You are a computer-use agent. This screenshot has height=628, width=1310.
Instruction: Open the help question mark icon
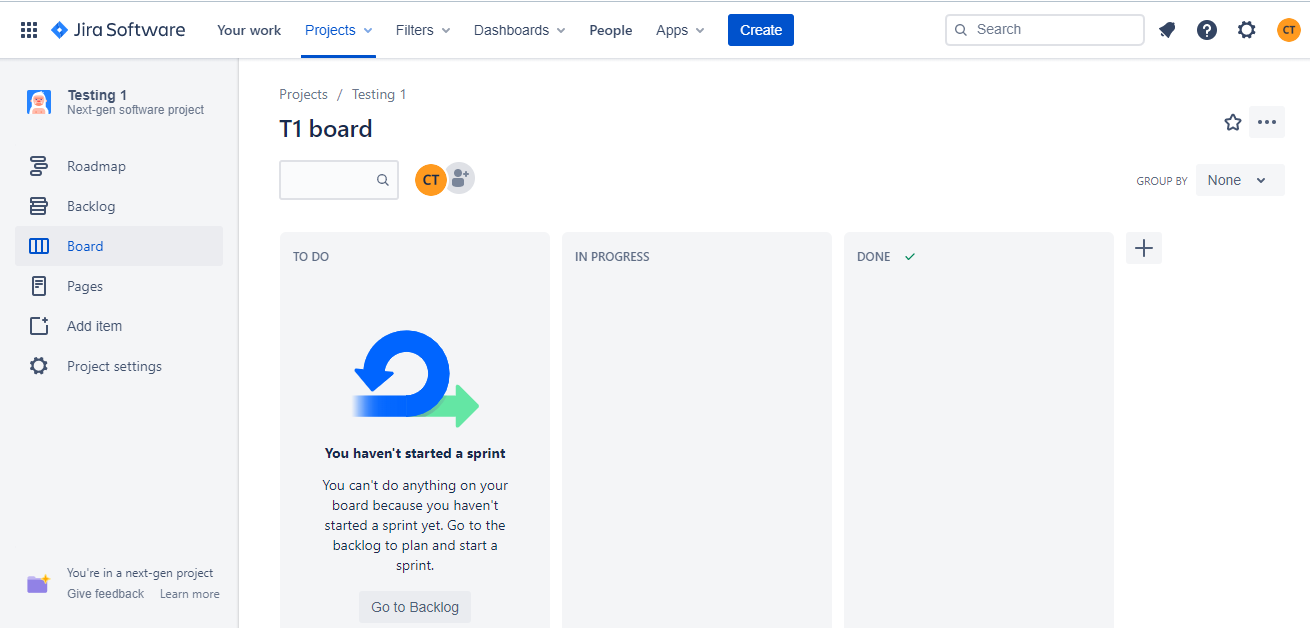1207,30
